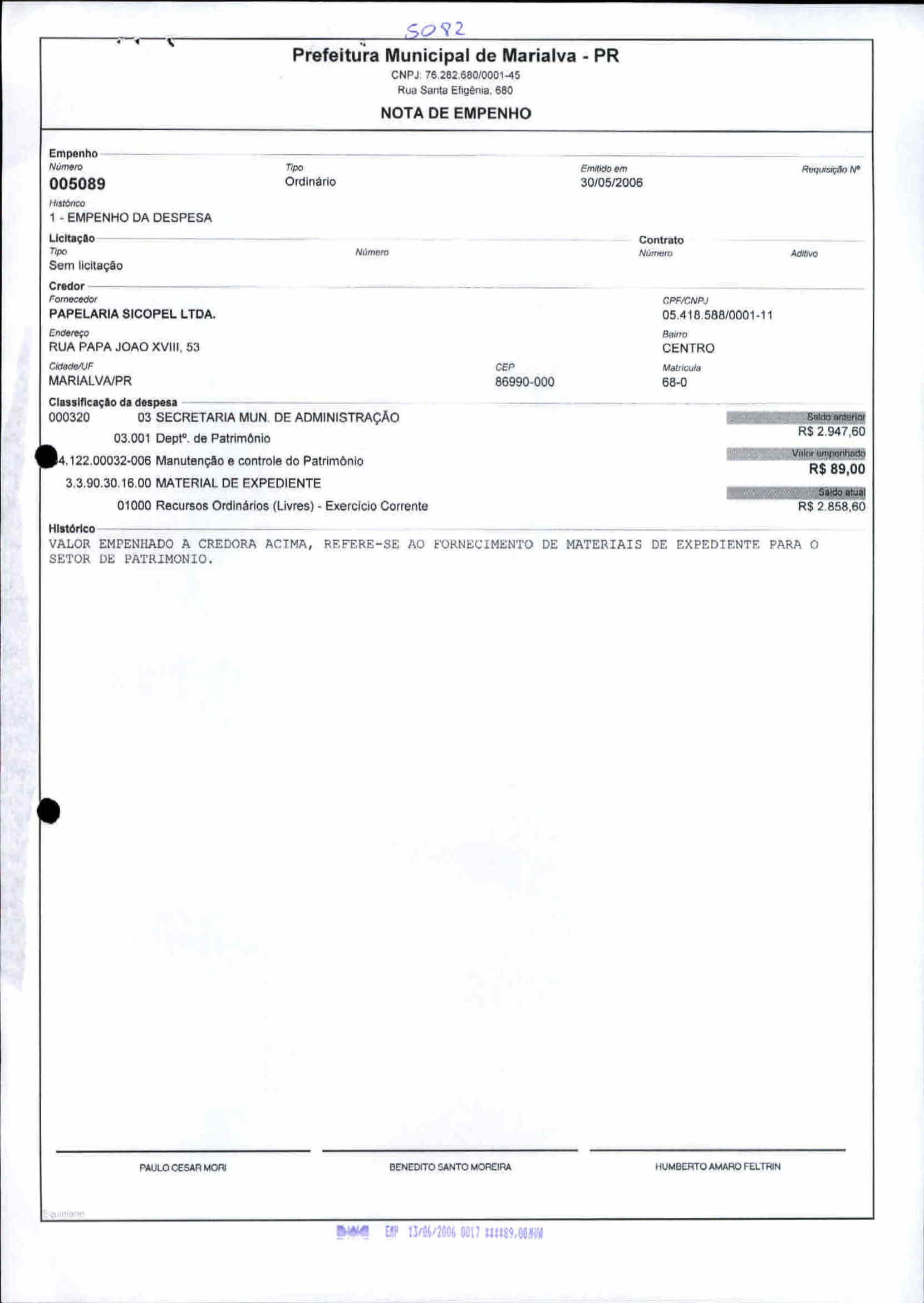924x1303 pixels.
Task: Click "03.001 Deptº. de Patrimônio" line
Action: point(192,439)
